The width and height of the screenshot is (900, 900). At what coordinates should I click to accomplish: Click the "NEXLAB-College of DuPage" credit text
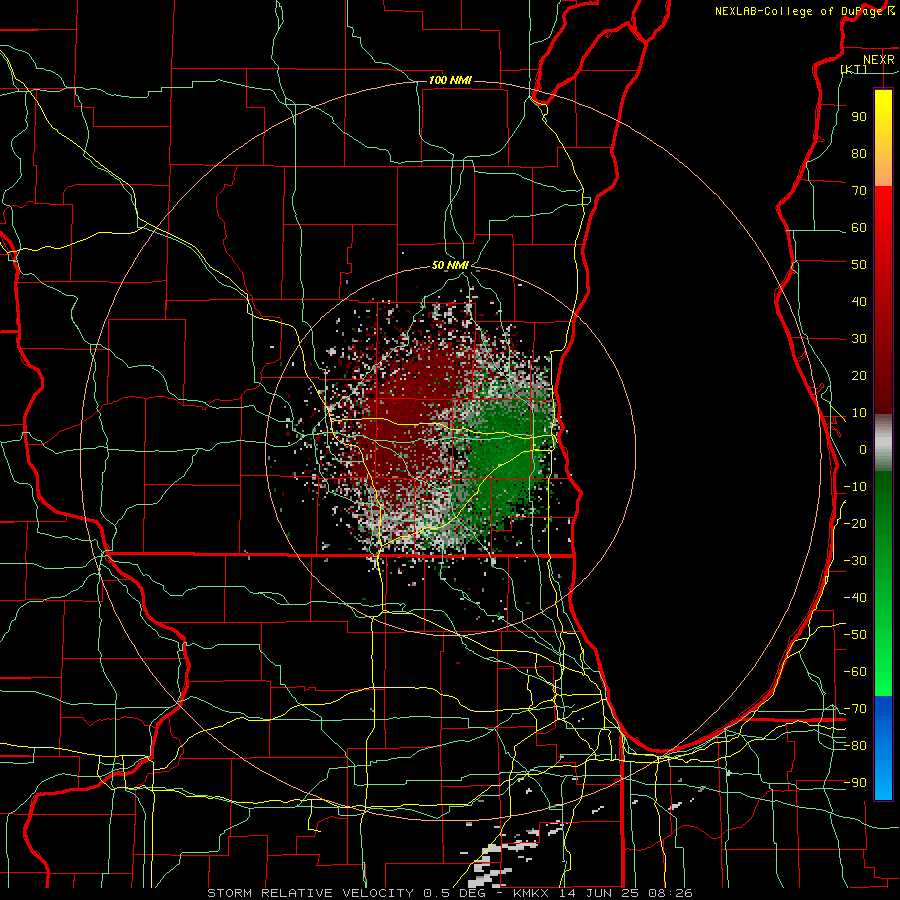point(800,11)
